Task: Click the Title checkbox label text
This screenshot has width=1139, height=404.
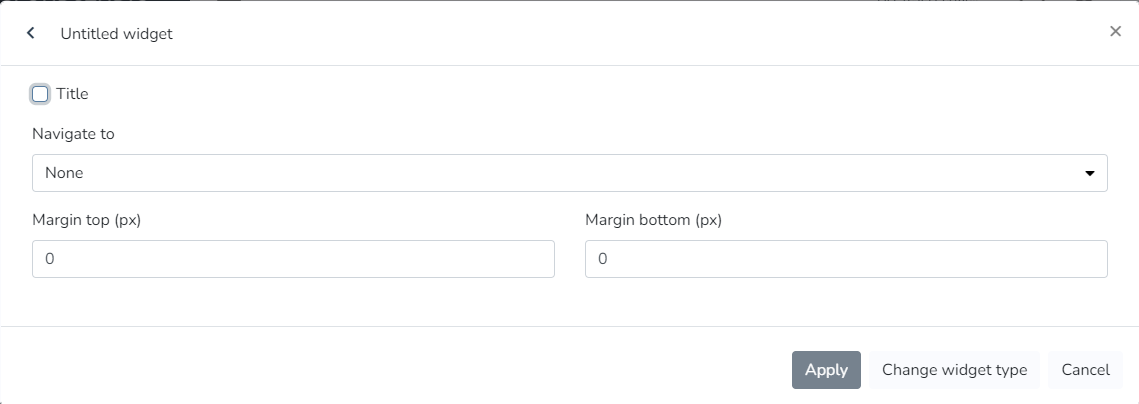Action: point(72,94)
